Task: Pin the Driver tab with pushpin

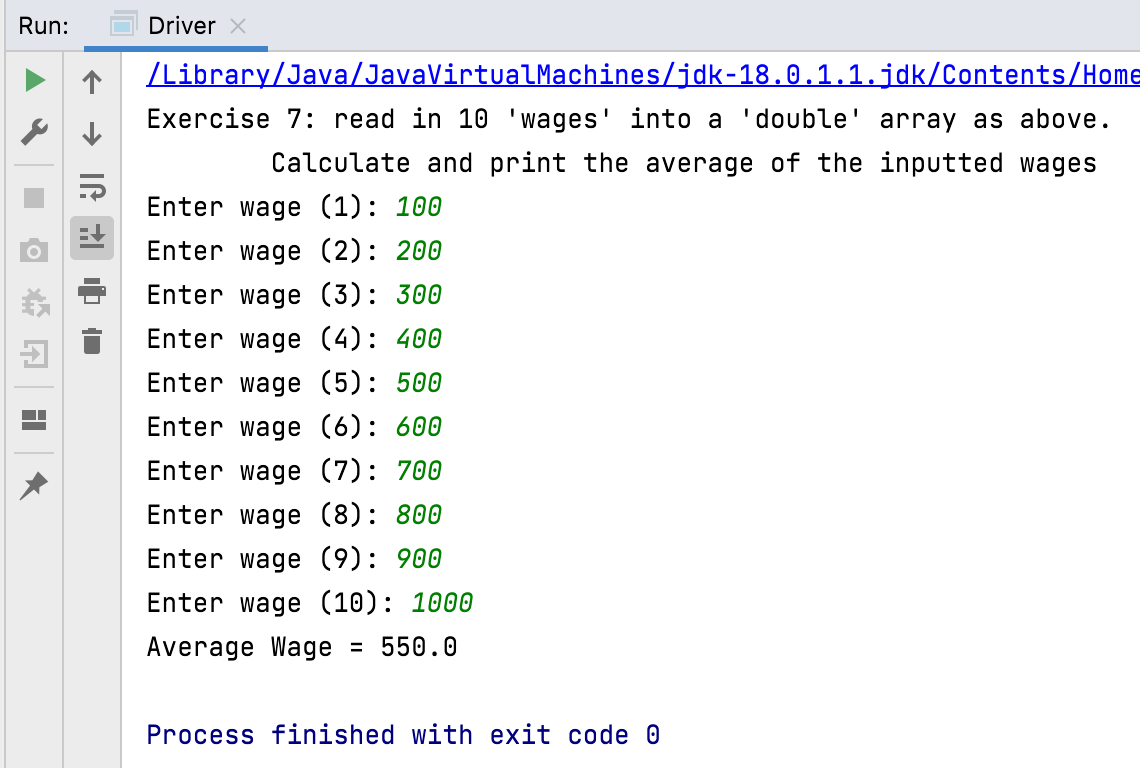Action: pos(35,486)
